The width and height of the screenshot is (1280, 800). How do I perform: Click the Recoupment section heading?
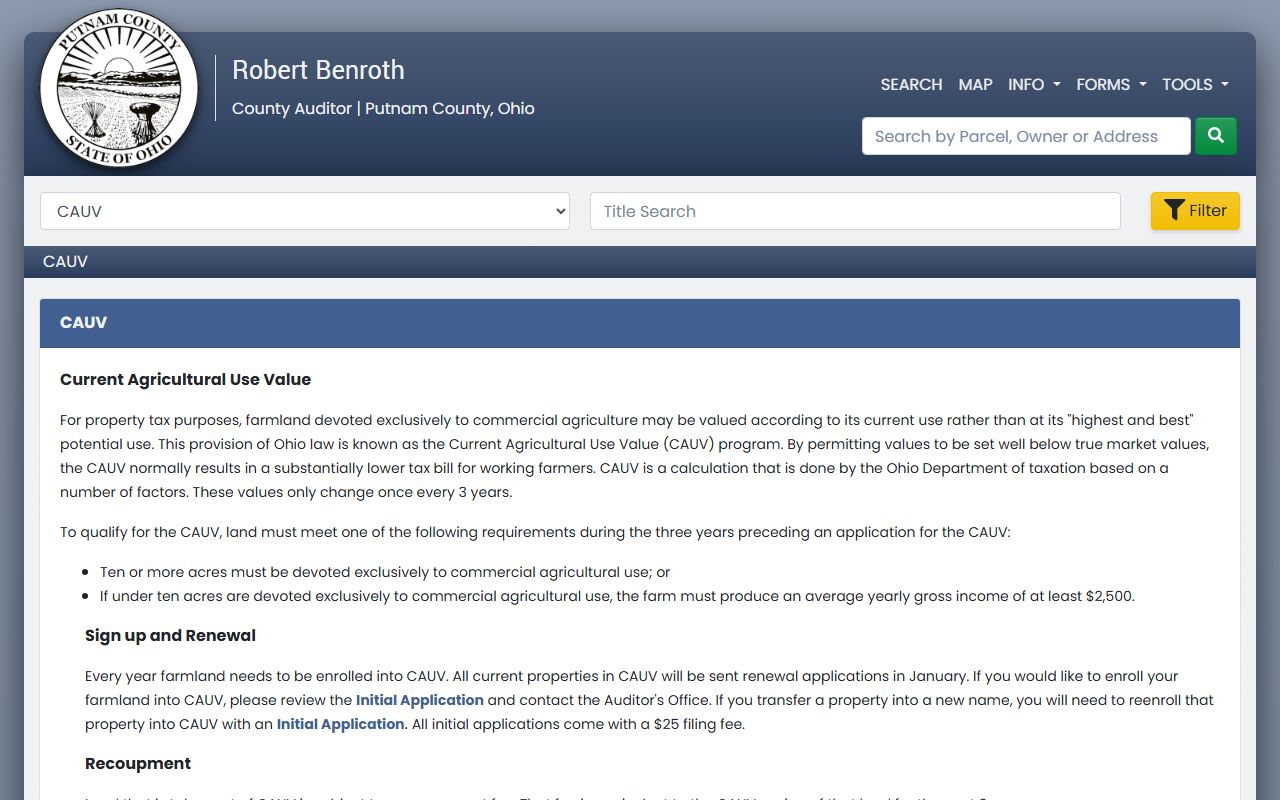tap(138, 764)
